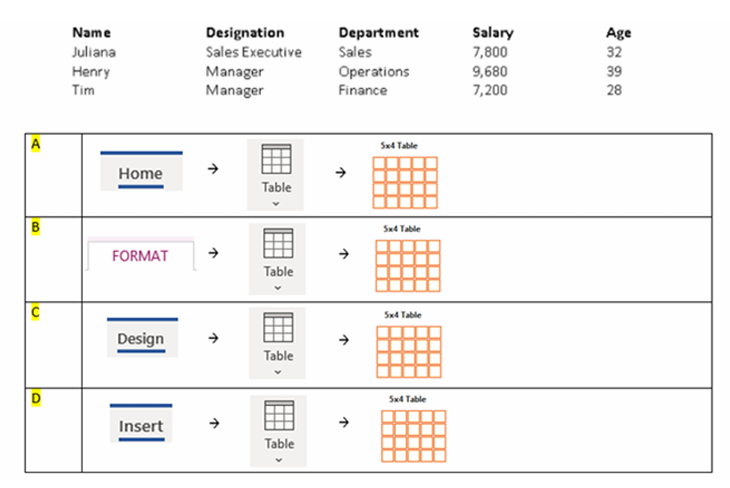Click the Table icon in row B
The width and height of the screenshot is (730, 488).
click(x=278, y=244)
